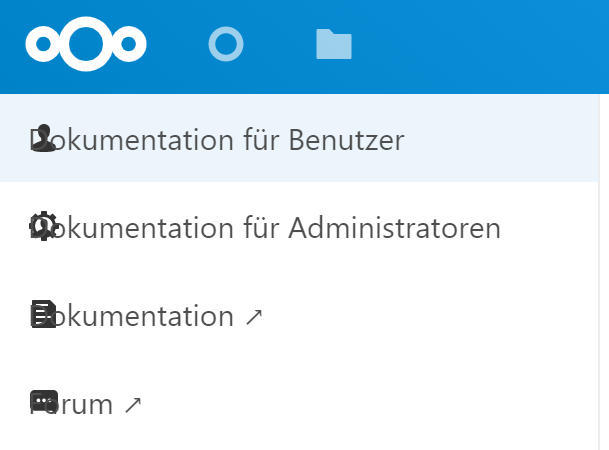Click the Nextcloud logo in the header
This screenshot has width=609, height=450.
coord(86,44)
